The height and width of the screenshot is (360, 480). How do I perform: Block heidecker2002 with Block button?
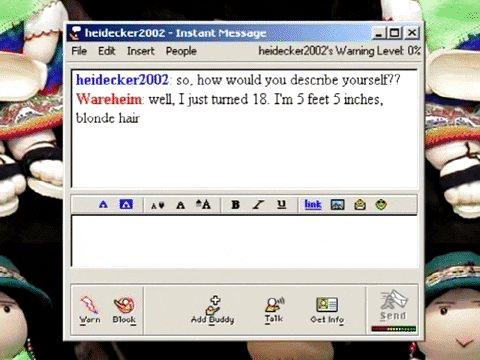124,310
